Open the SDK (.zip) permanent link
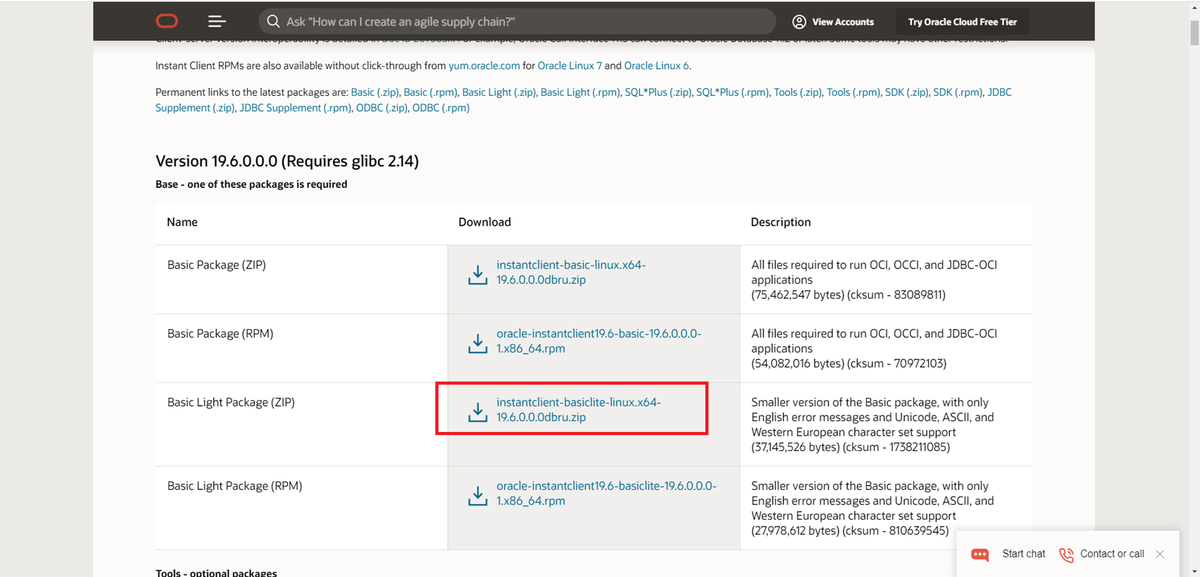Image resolution: width=1200 pixels, height=577 pixels. tap(905, 92)
